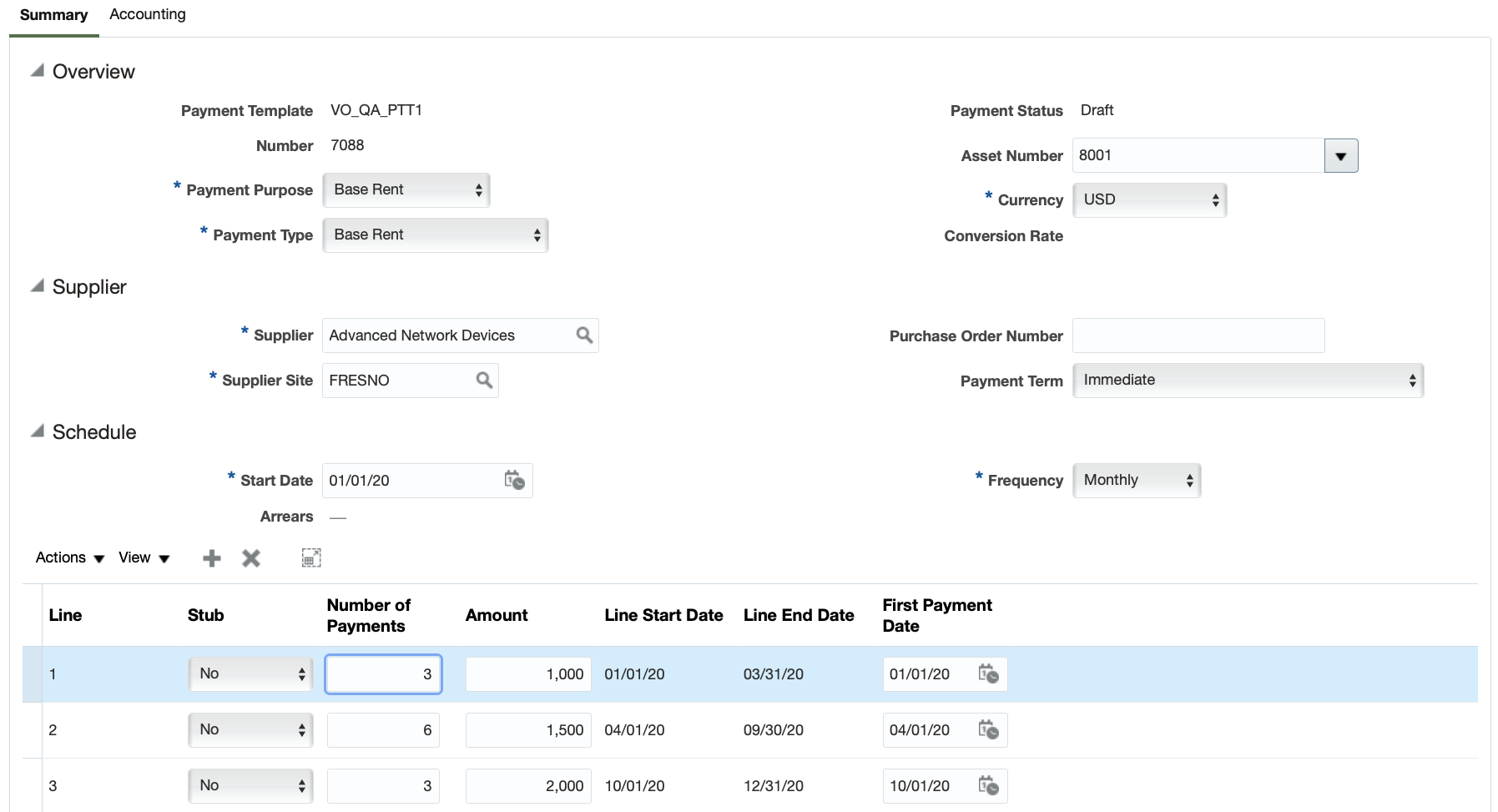Open the View menu
This screenshot has width=1498, height=812.
[x=144, y=557]
